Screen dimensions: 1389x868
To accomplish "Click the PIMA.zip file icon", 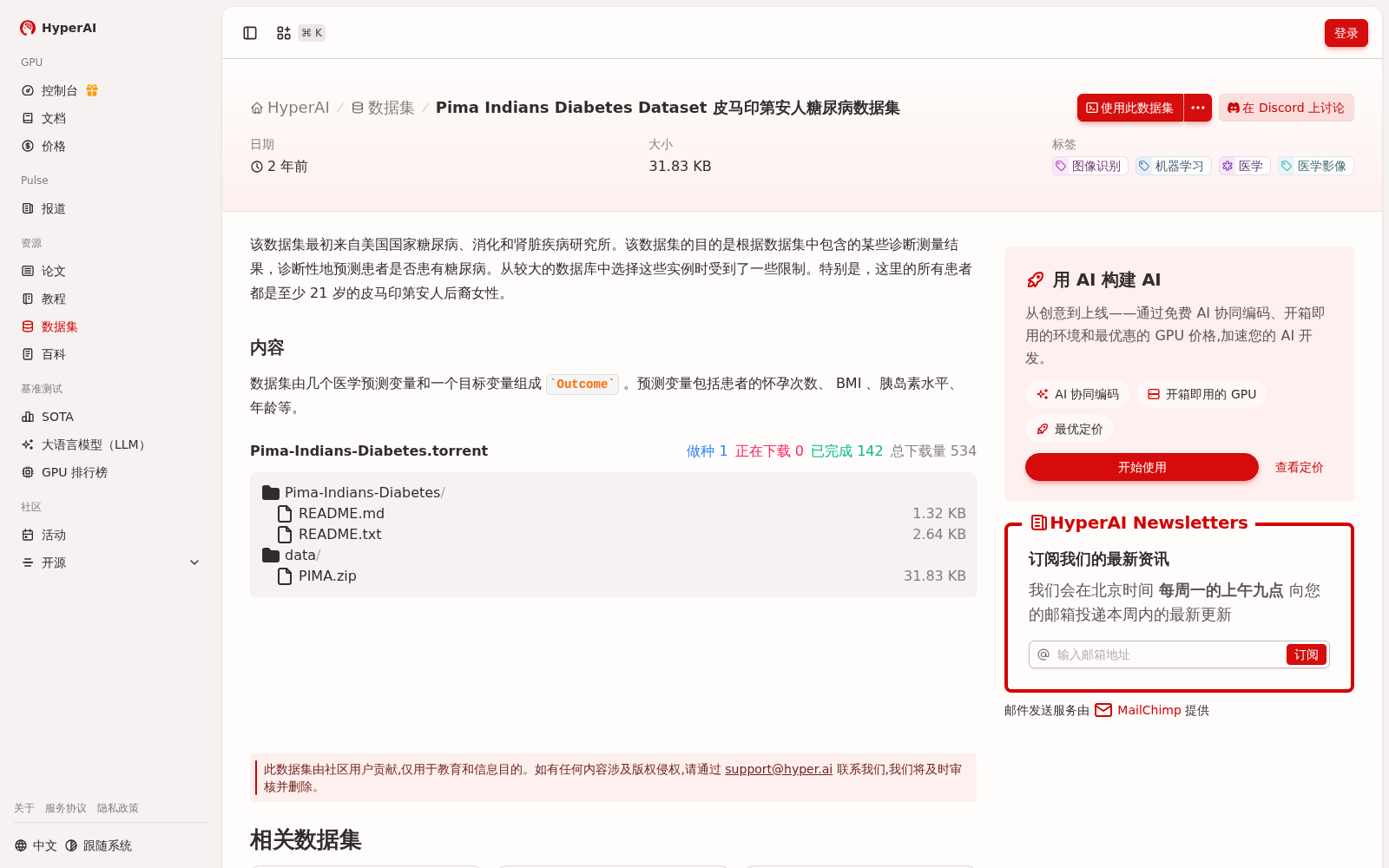I will click(x=285, y=576).
